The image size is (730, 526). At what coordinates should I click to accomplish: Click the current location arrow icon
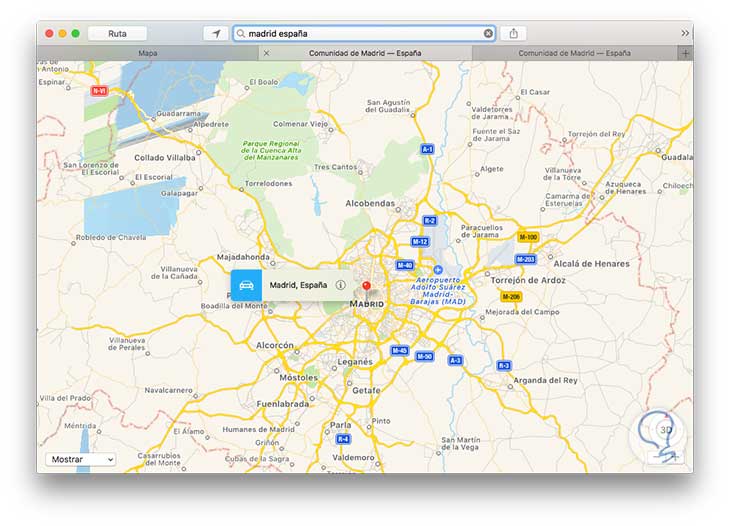(216, 34)
